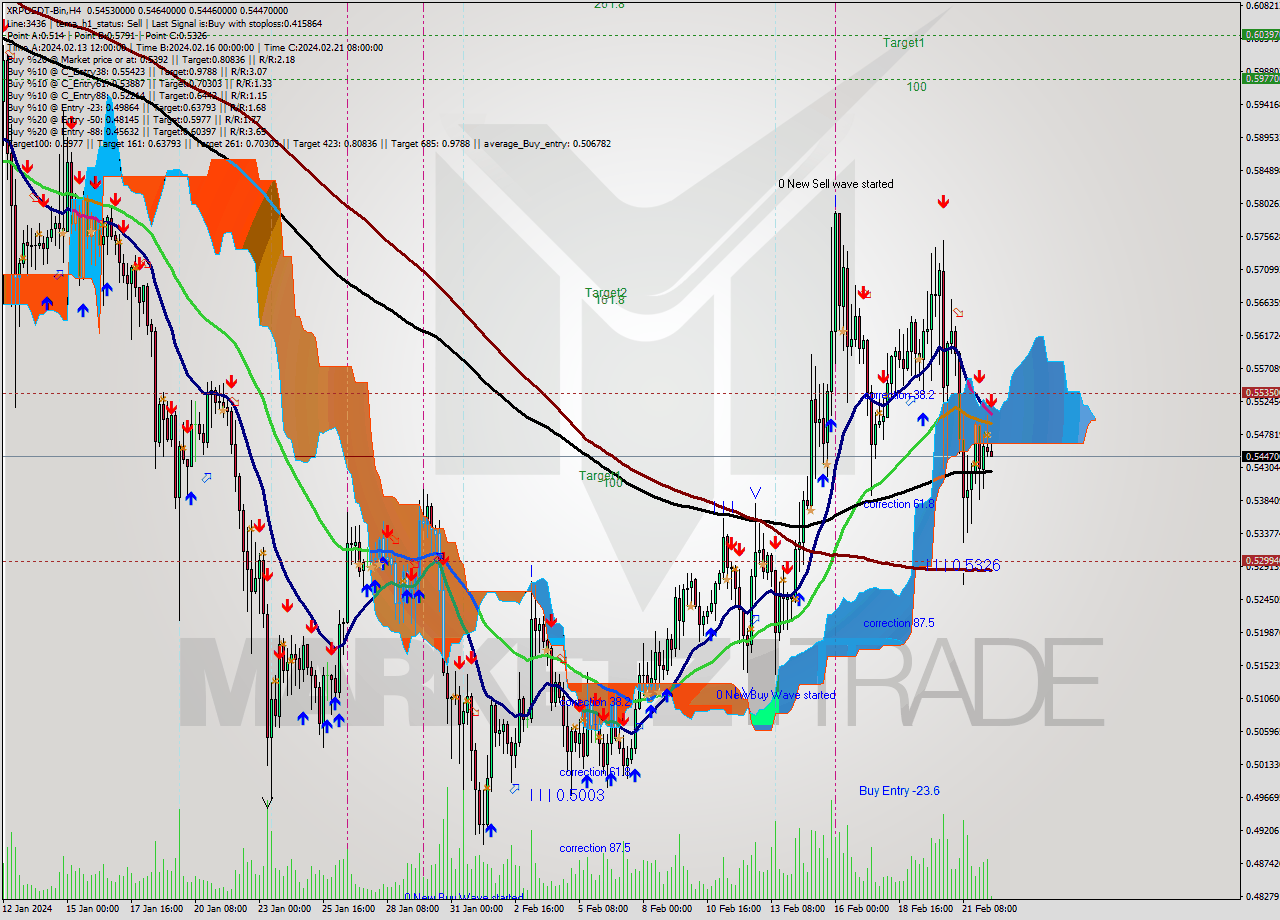Click the '23 Jan 00:00' date label

(x=285, y=908)
